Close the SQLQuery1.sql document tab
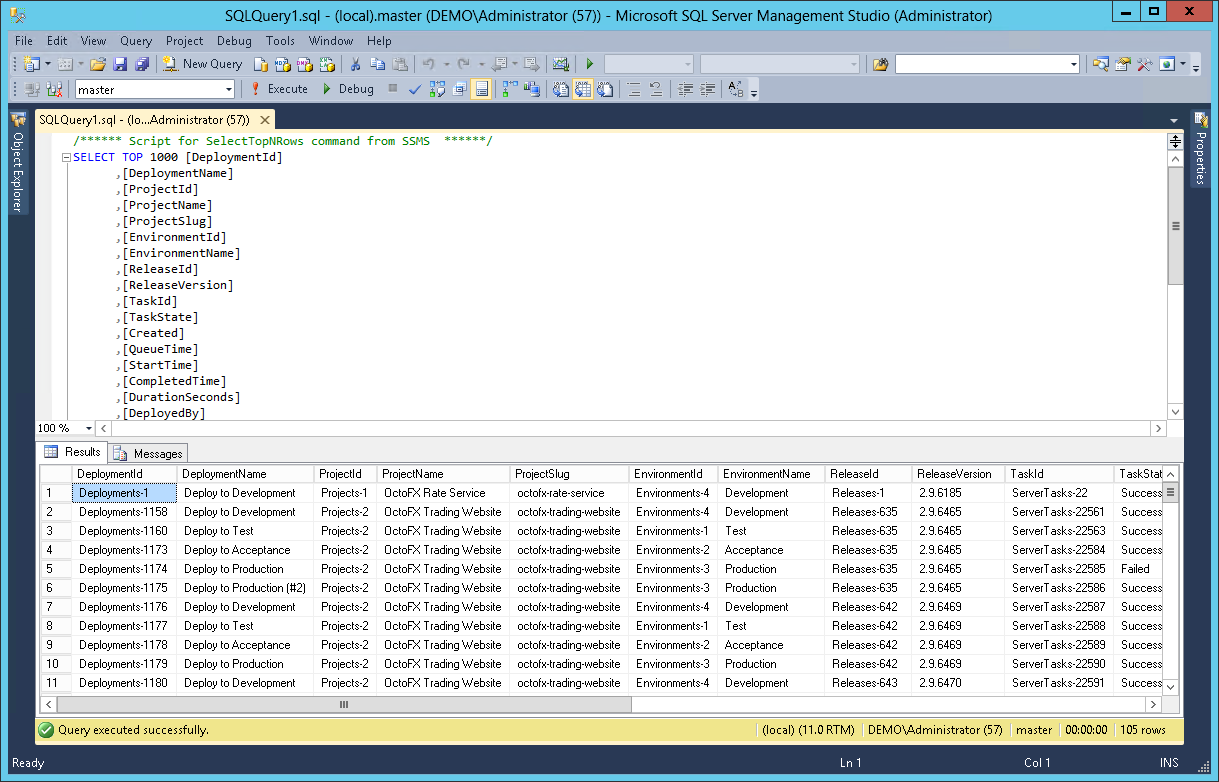The width and height of the screenshot is (1219, 782). tap(265, 120)
